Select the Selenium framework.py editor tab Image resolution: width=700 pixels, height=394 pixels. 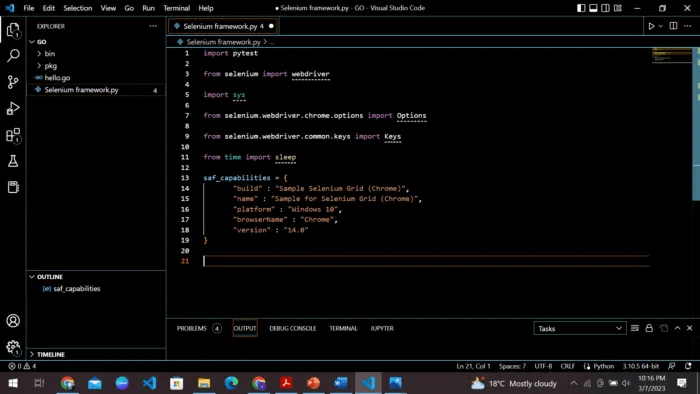pos(223,26)
